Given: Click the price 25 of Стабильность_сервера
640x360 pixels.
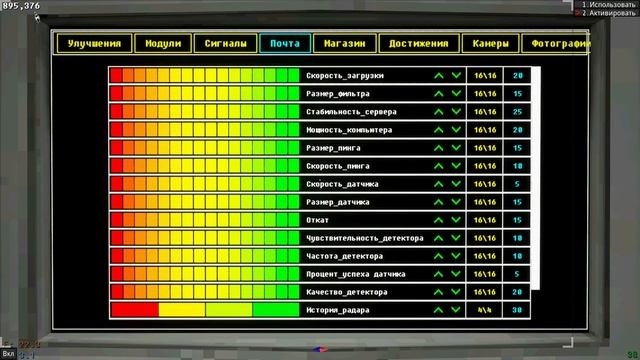Looking at the screenshot, I should [517, 111].
